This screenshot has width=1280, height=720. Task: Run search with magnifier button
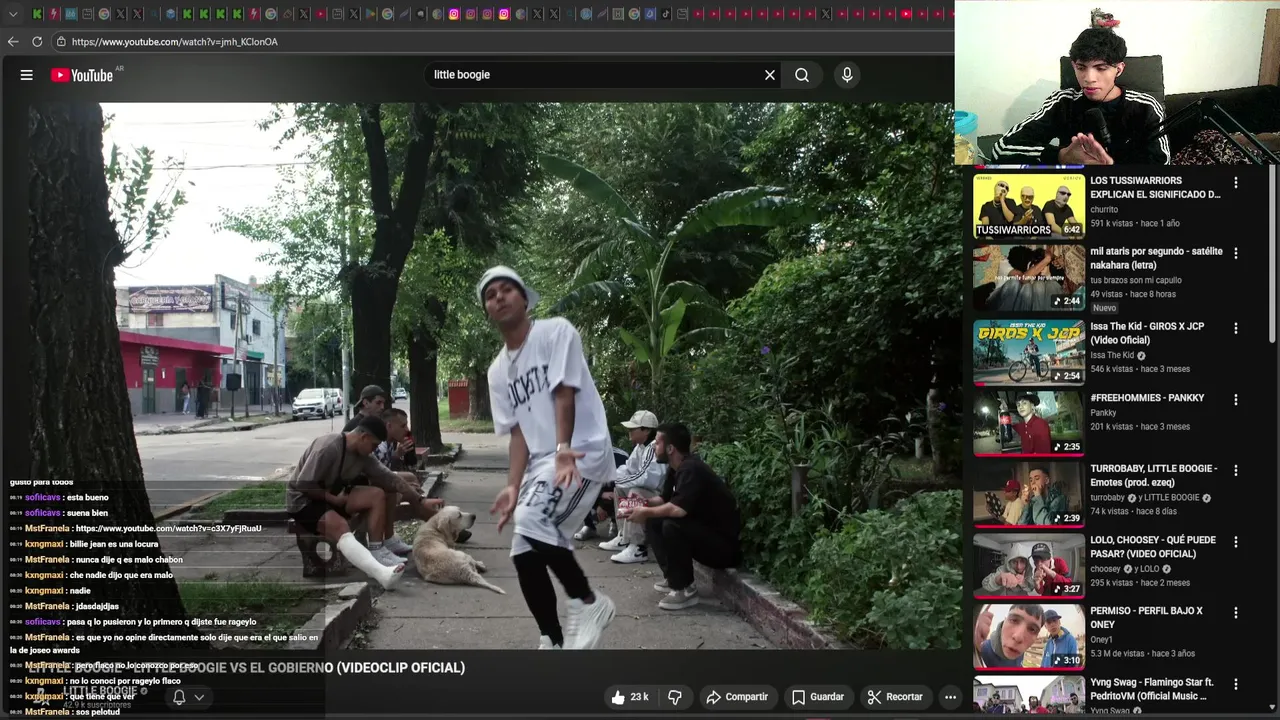802,75
